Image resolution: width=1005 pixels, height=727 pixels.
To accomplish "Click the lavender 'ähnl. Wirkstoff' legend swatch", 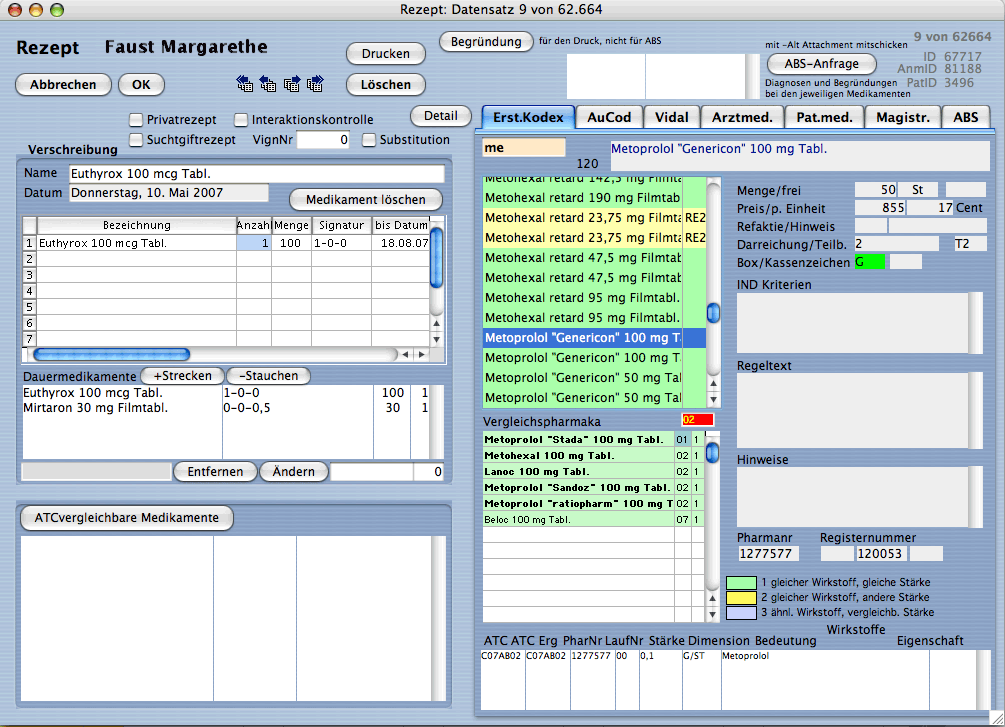I will 741,613.
